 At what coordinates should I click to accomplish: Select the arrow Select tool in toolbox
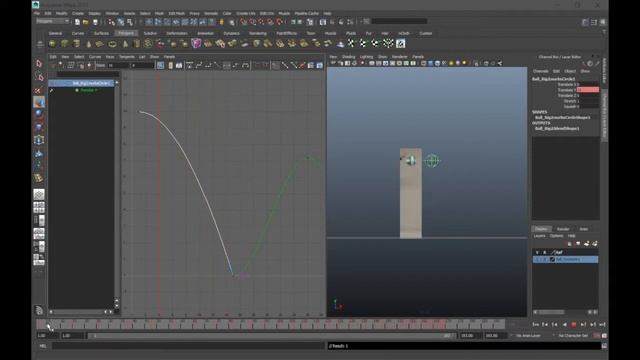[x=39, y=64]
